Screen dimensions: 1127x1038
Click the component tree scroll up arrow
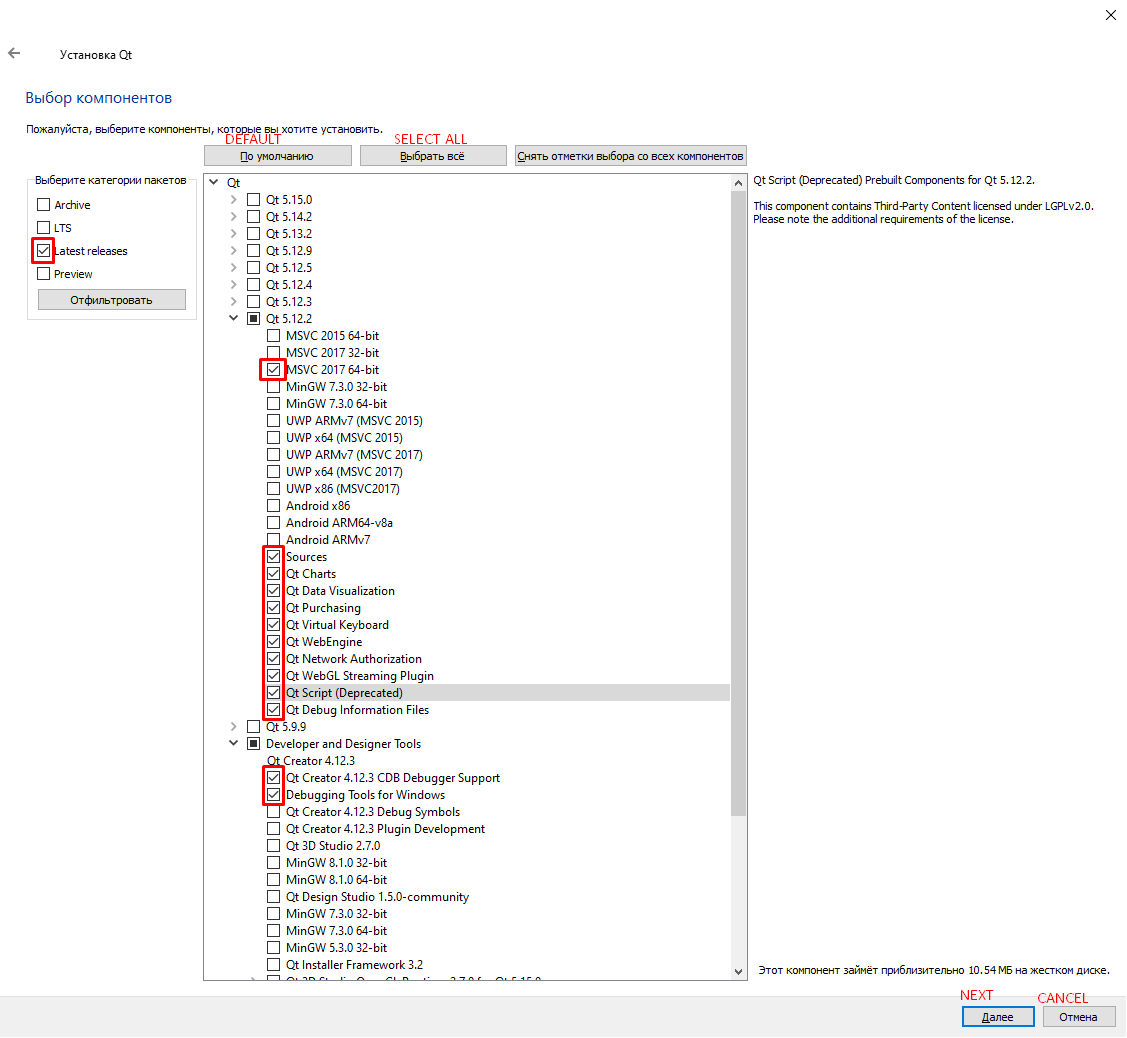coord(738,183)
